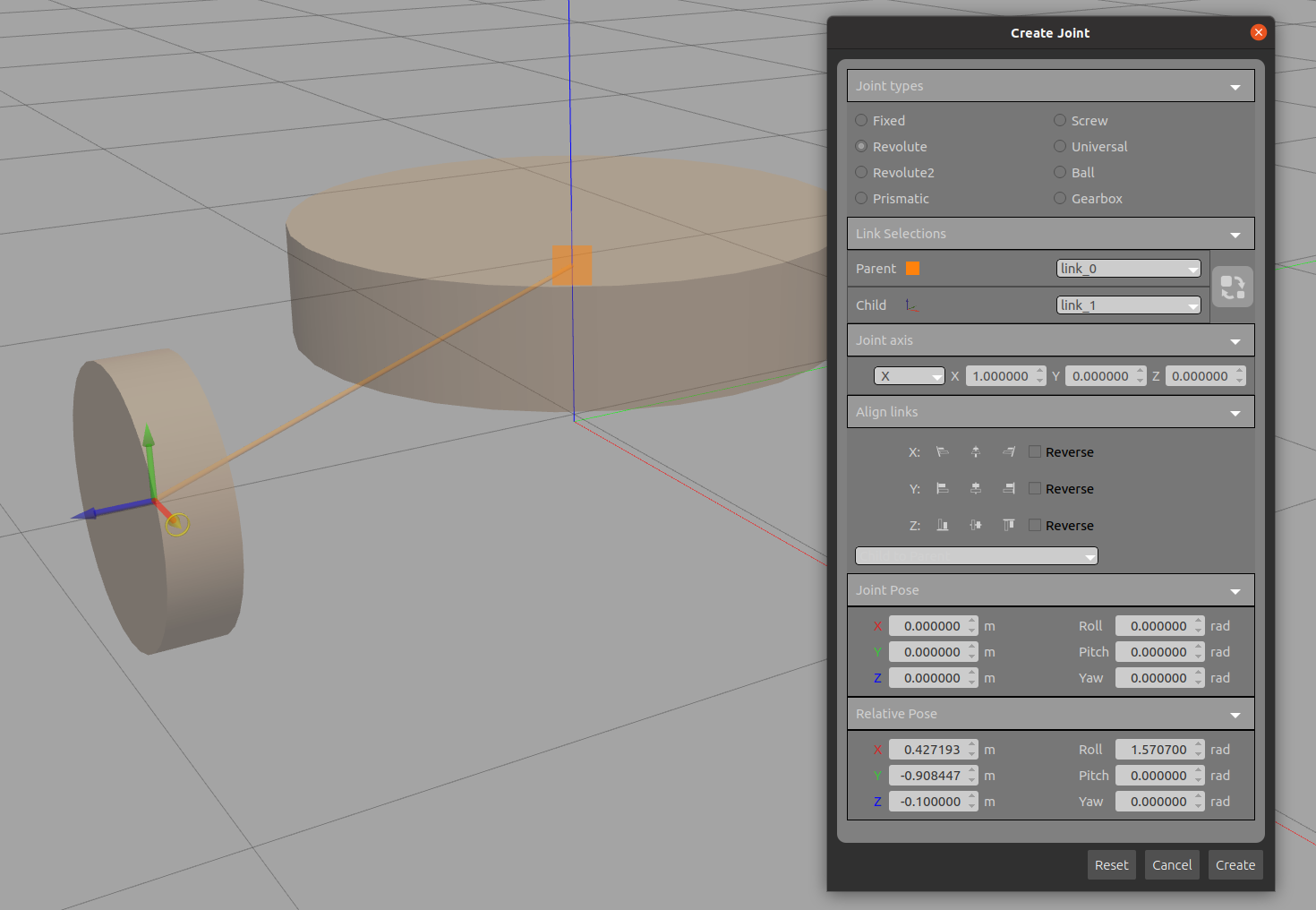Click the Y-axis align center icon
This screenshot has height=910, width=1316.
coord(976,489)
